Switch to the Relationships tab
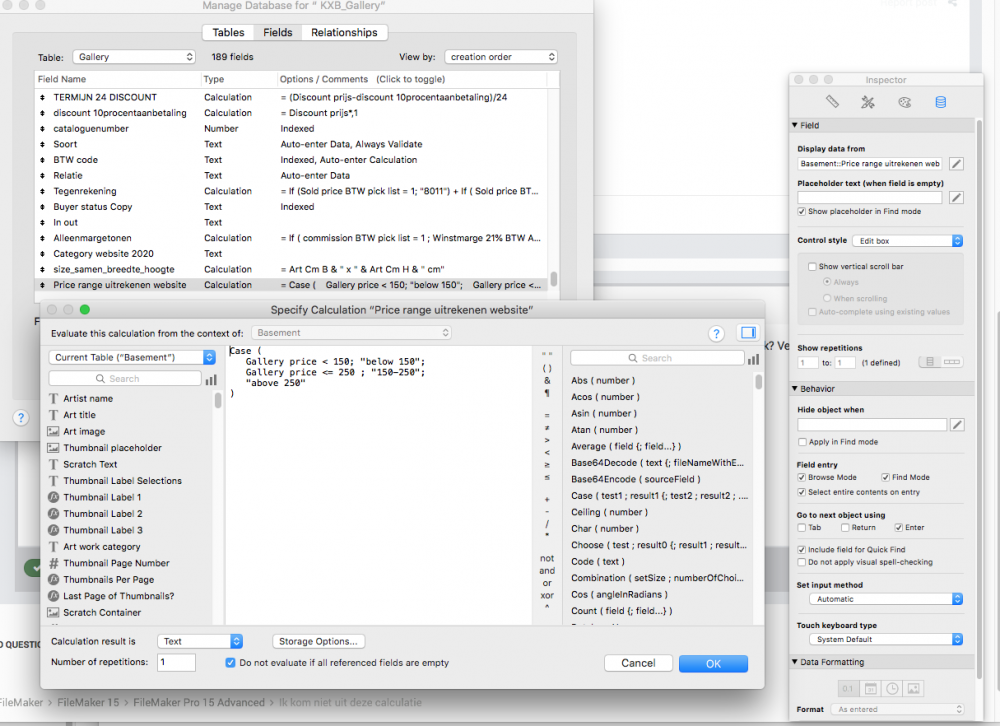The width and height of the screenshot is (1000, 726). (x=344, y=32)
